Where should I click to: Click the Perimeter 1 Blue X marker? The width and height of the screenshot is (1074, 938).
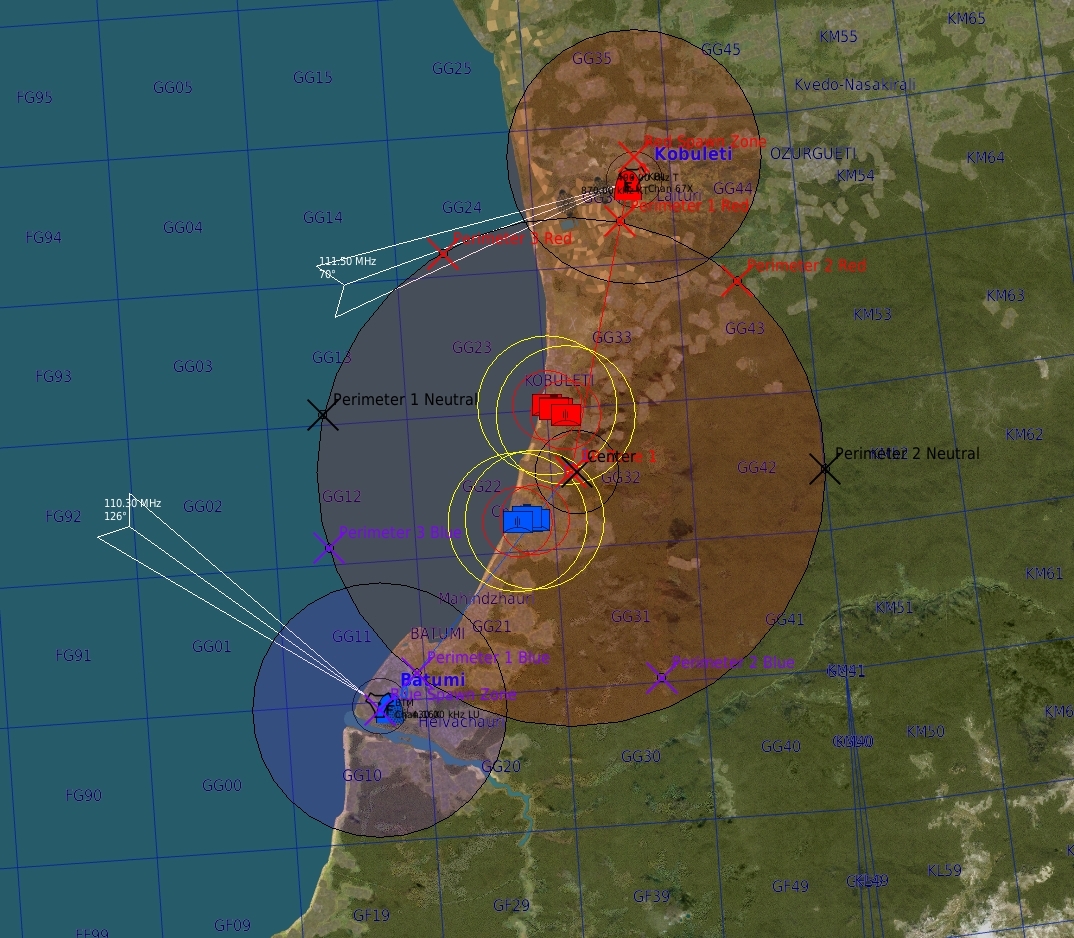(x=416, y=673)
